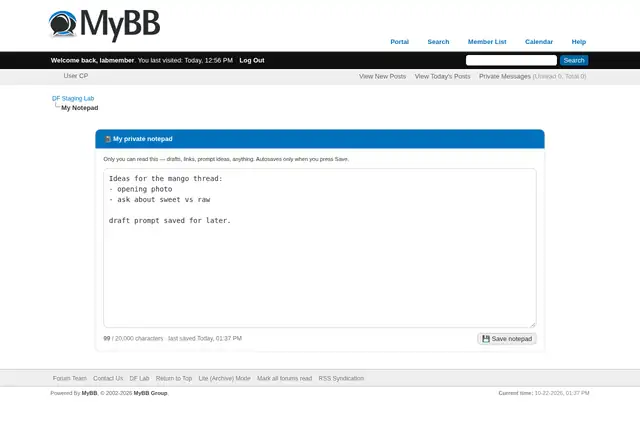
Task: Open Forum Team footer link
Action: tap(69, 379)
